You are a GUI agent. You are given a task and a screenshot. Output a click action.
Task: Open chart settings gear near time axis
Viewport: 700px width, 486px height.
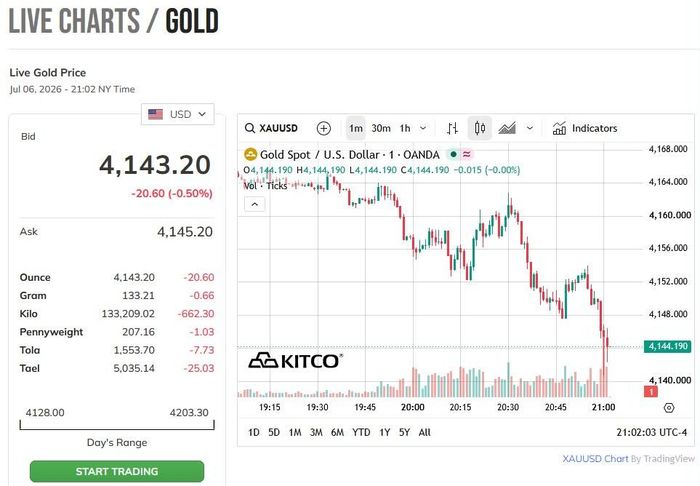669,407
